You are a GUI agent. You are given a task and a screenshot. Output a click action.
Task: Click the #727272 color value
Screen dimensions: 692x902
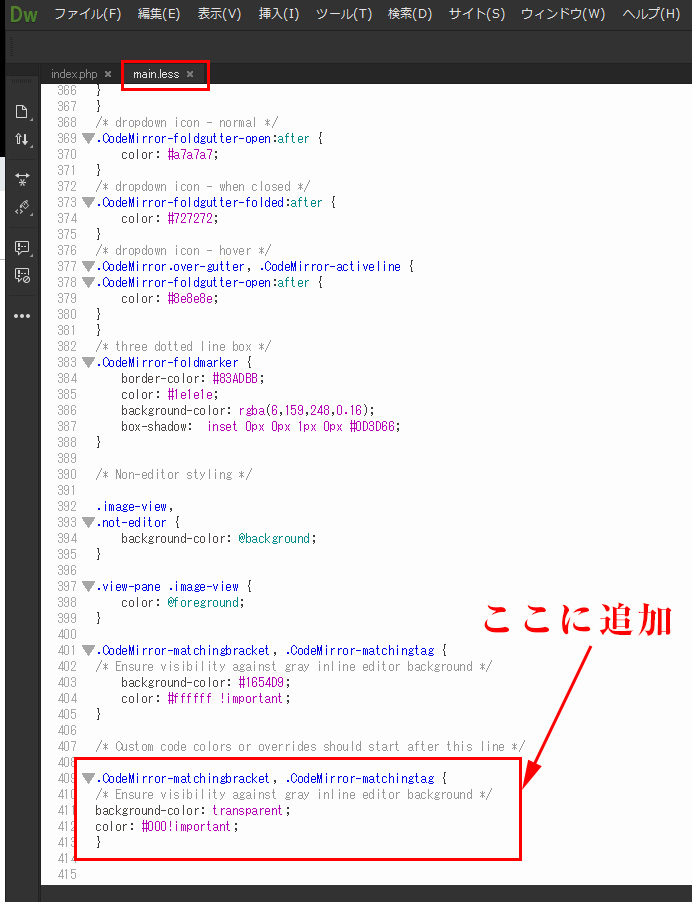190,219
